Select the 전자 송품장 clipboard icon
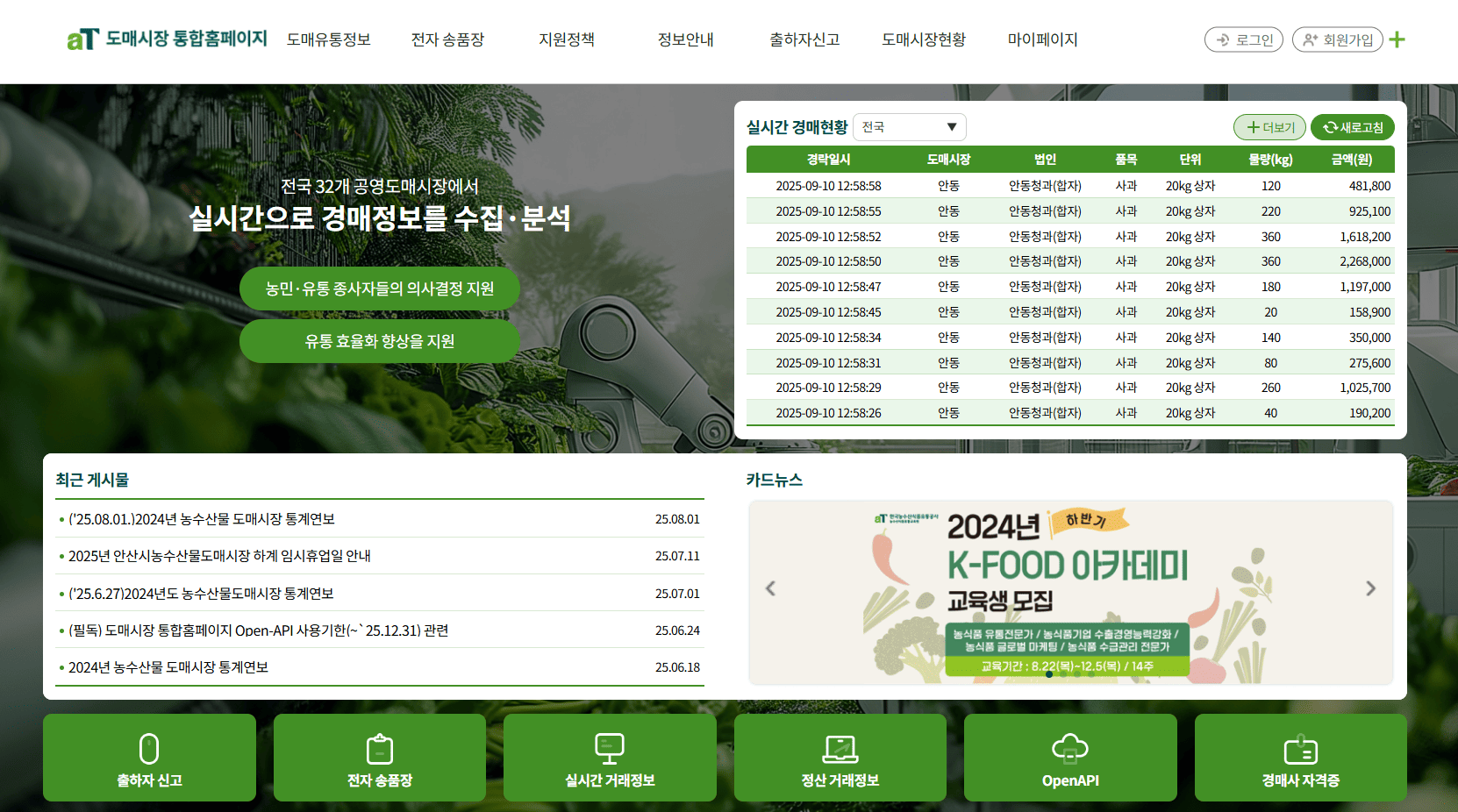 pyautogui.click(x=379, y=748)
